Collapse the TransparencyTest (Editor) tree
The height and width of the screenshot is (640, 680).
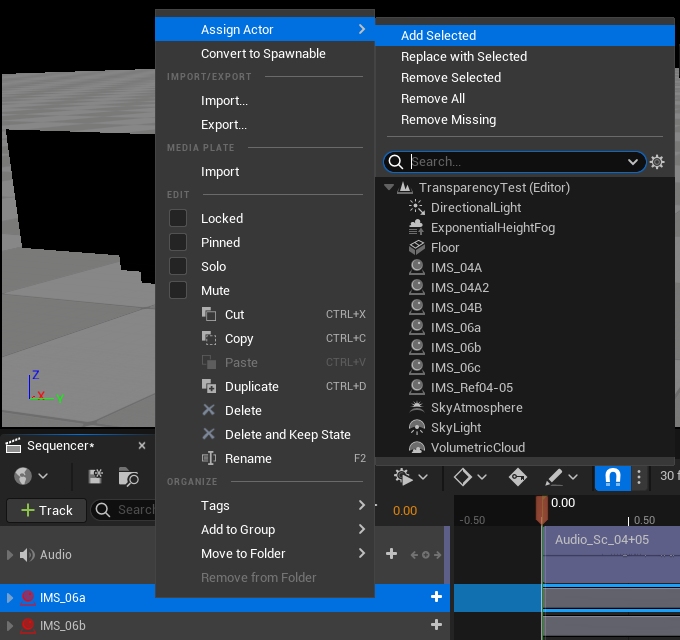[x=389, y=187]
